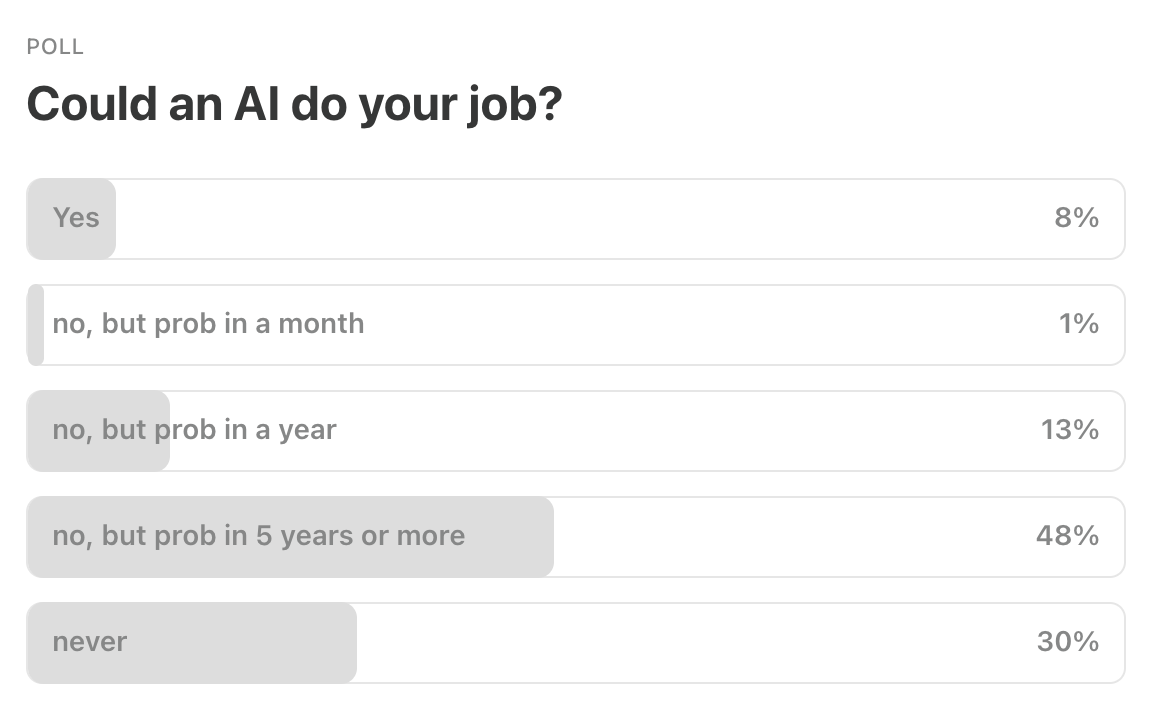Click the empty area of the "Yes" row
Screen dimensions: 1154x710
point(600,218)
